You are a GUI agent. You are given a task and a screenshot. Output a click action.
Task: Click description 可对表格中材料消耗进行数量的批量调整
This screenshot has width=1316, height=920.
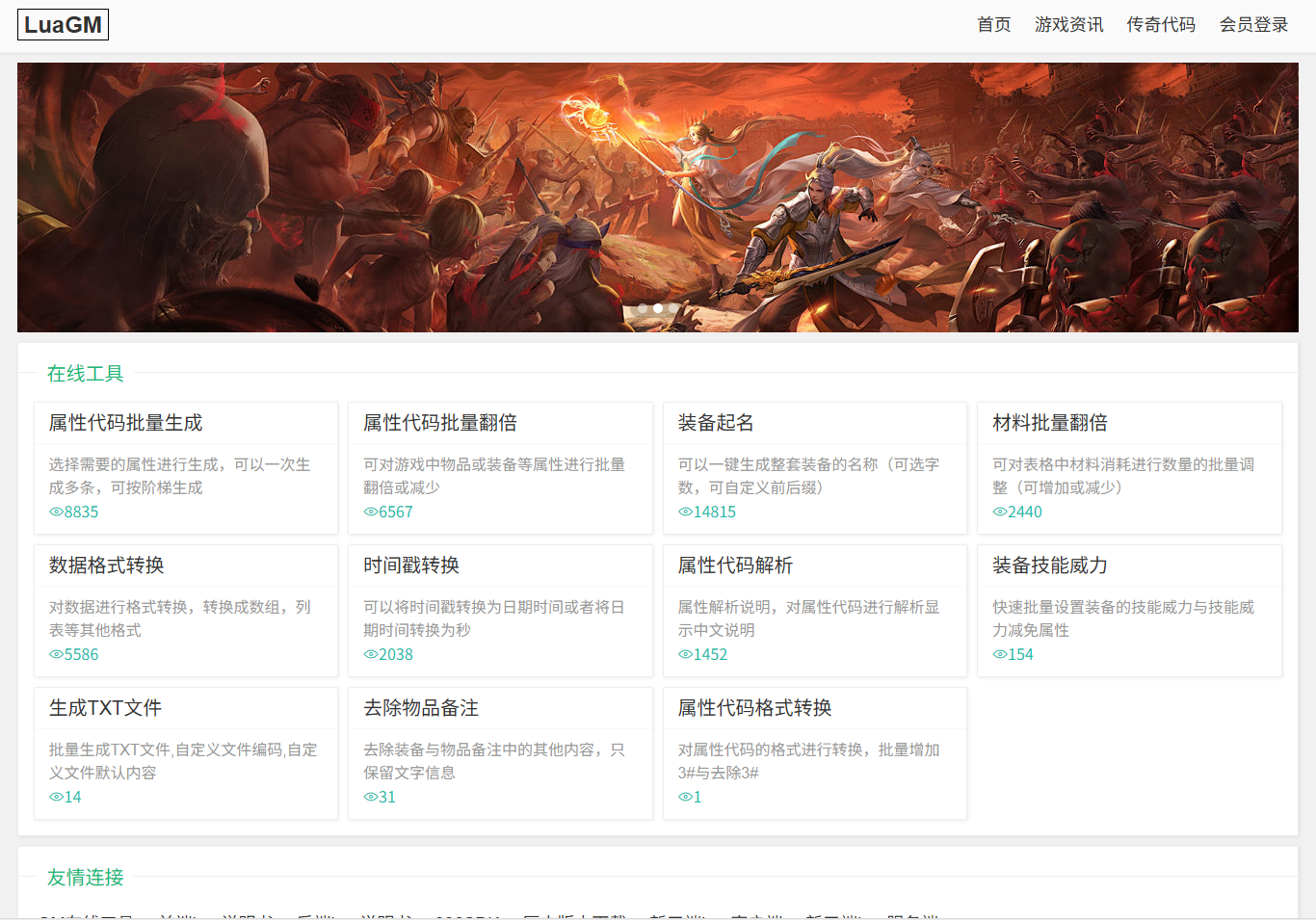click(x=1123, y=476)
